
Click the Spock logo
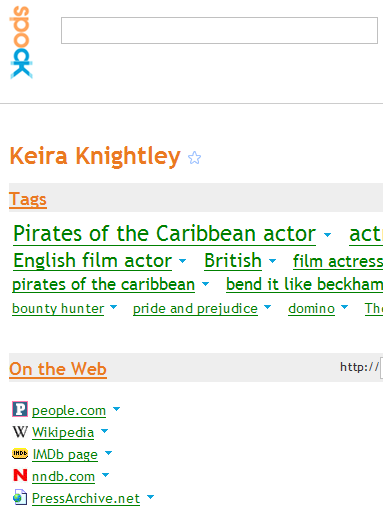click(21, 43)
